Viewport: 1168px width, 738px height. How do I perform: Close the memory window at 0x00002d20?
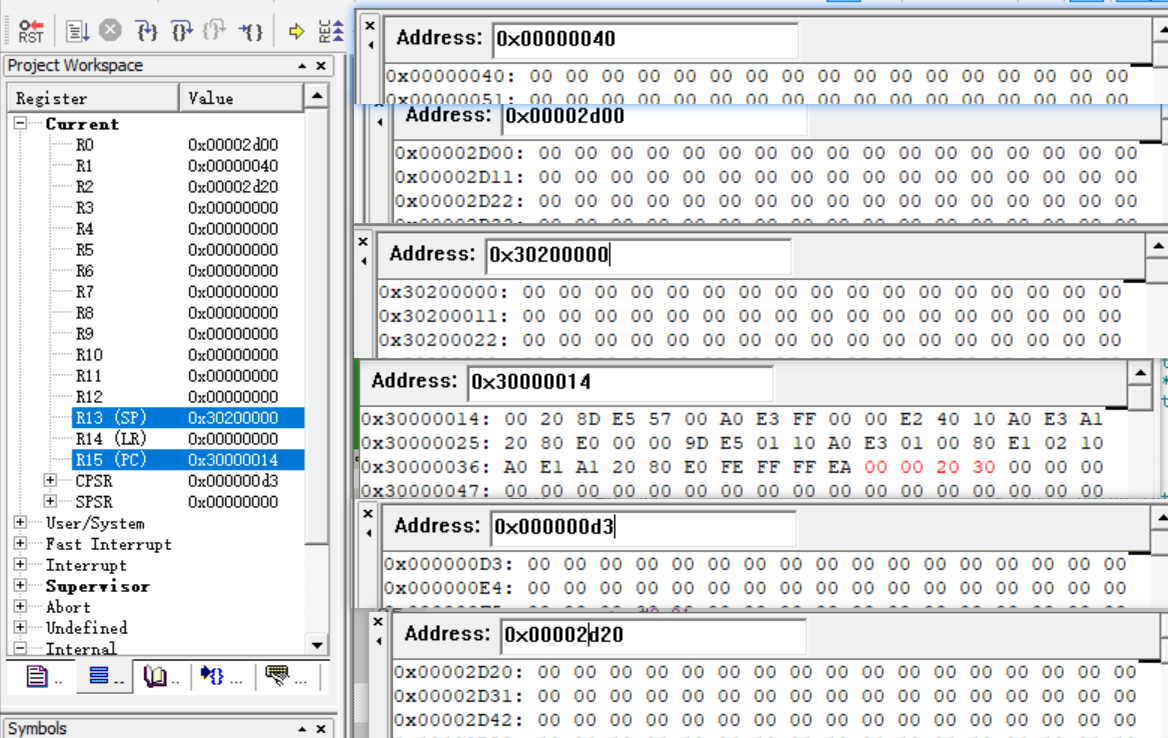pos(378,621)
